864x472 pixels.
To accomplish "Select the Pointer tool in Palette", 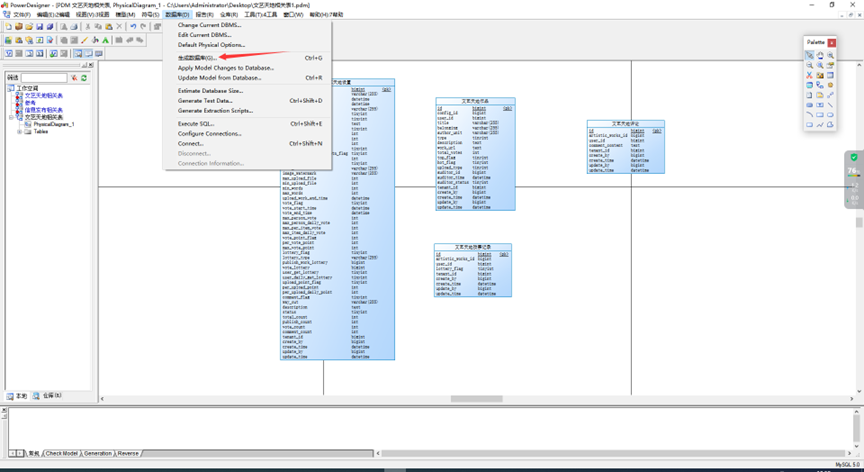I will tap(809, 55).
